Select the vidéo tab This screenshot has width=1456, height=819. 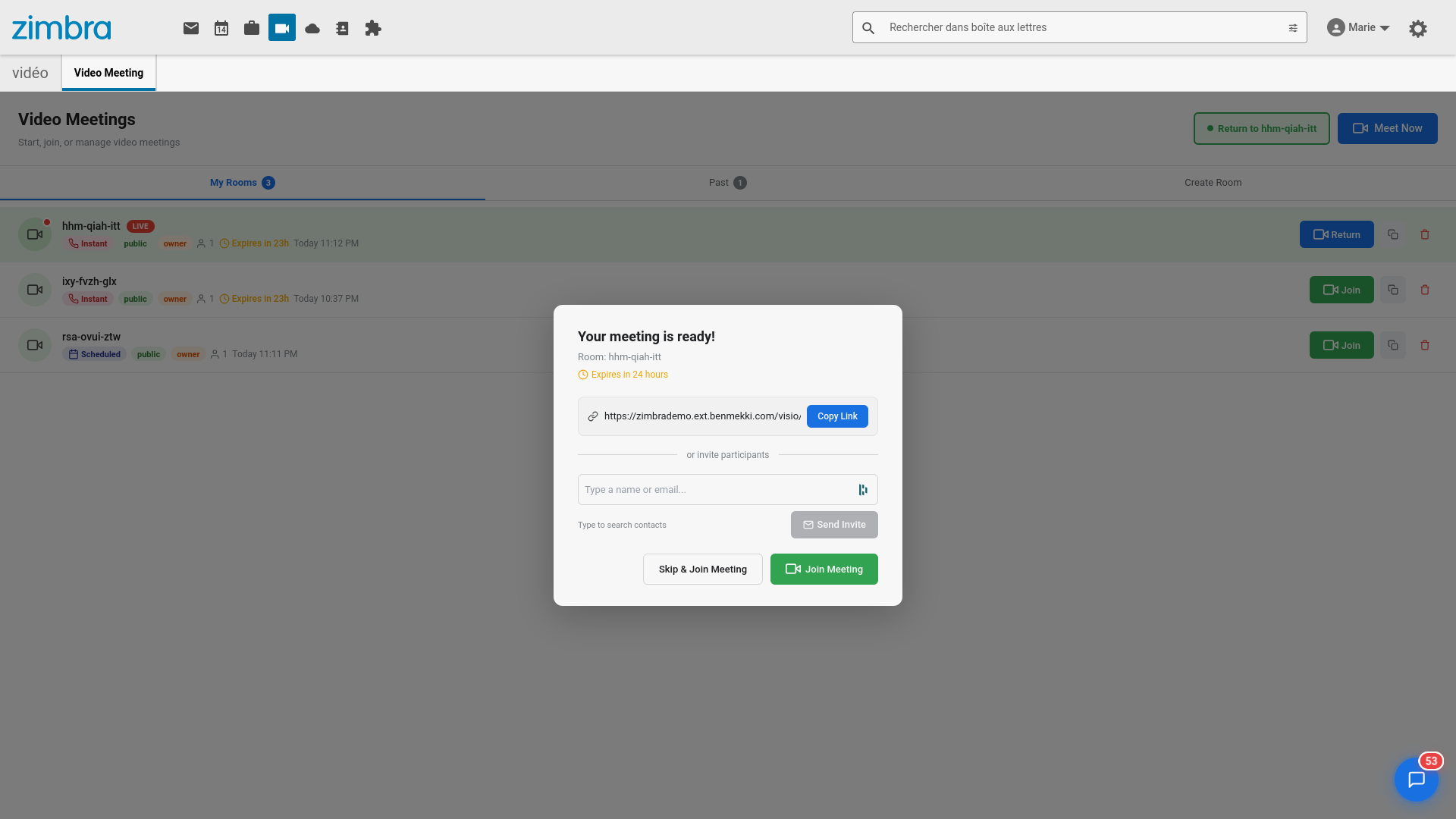tap(30, 72)
